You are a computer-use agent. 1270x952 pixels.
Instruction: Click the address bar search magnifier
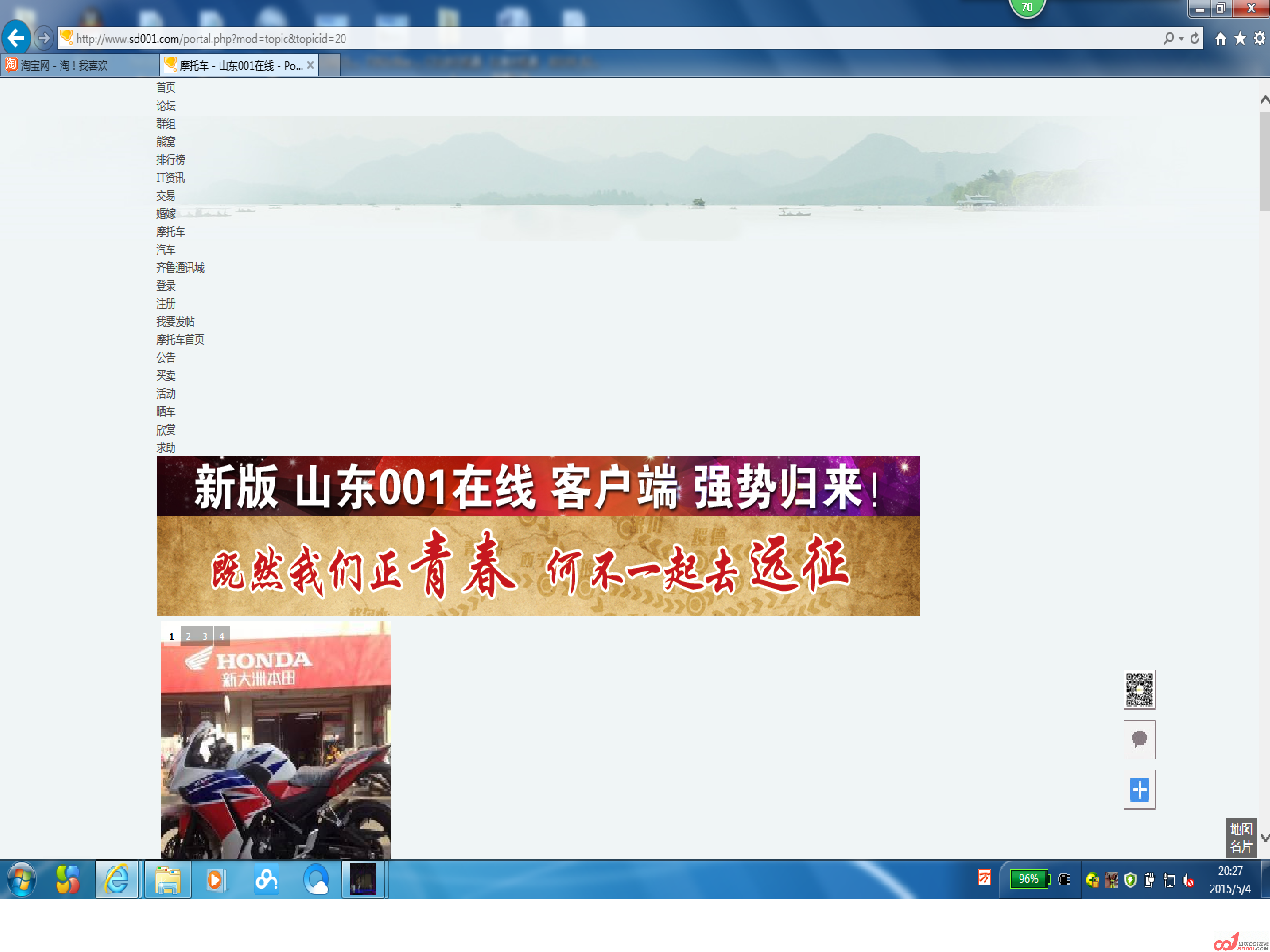(1168, 39)
